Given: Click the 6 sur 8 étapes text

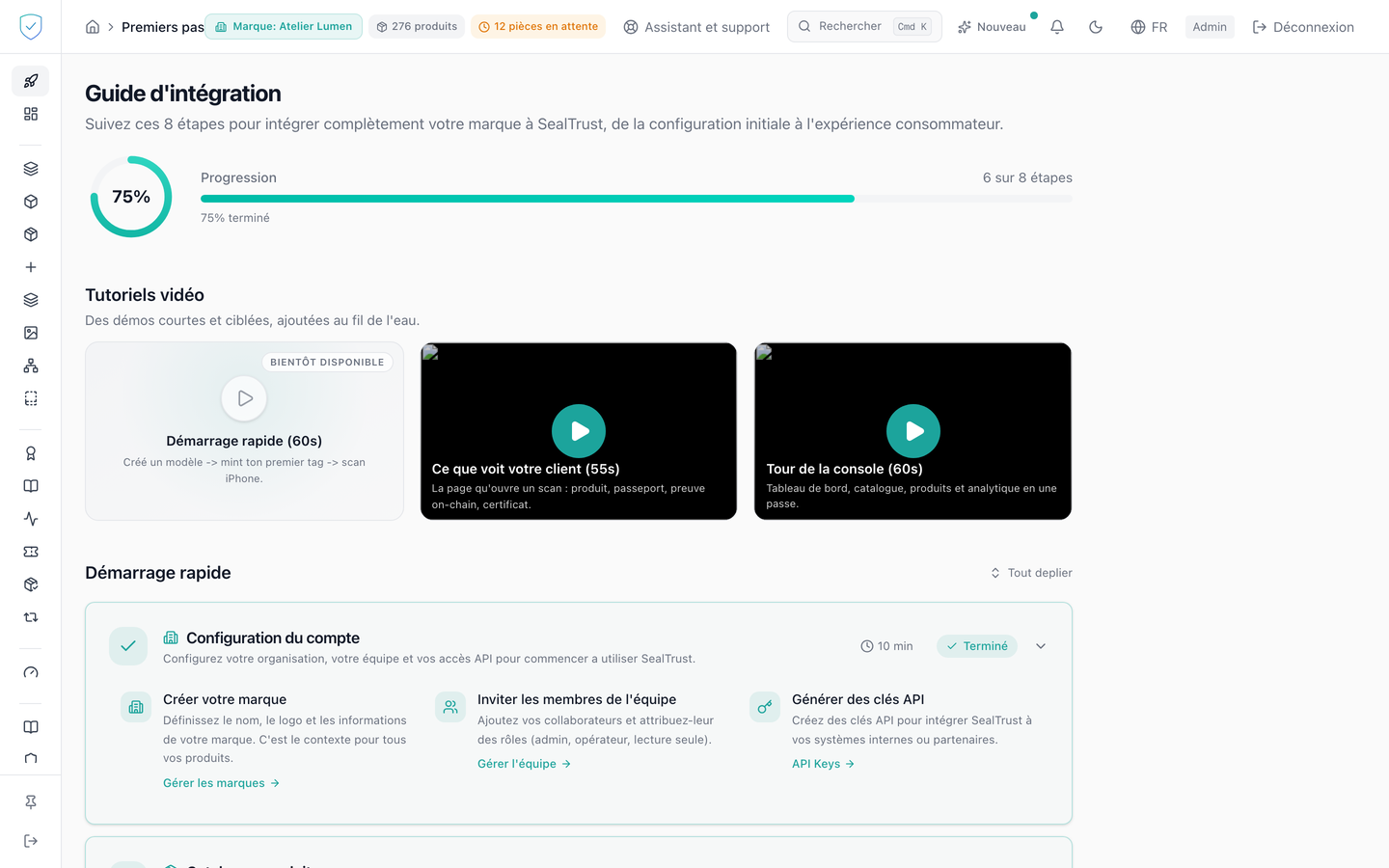Looking at the screenshot, I should [x=1027, y=177].
